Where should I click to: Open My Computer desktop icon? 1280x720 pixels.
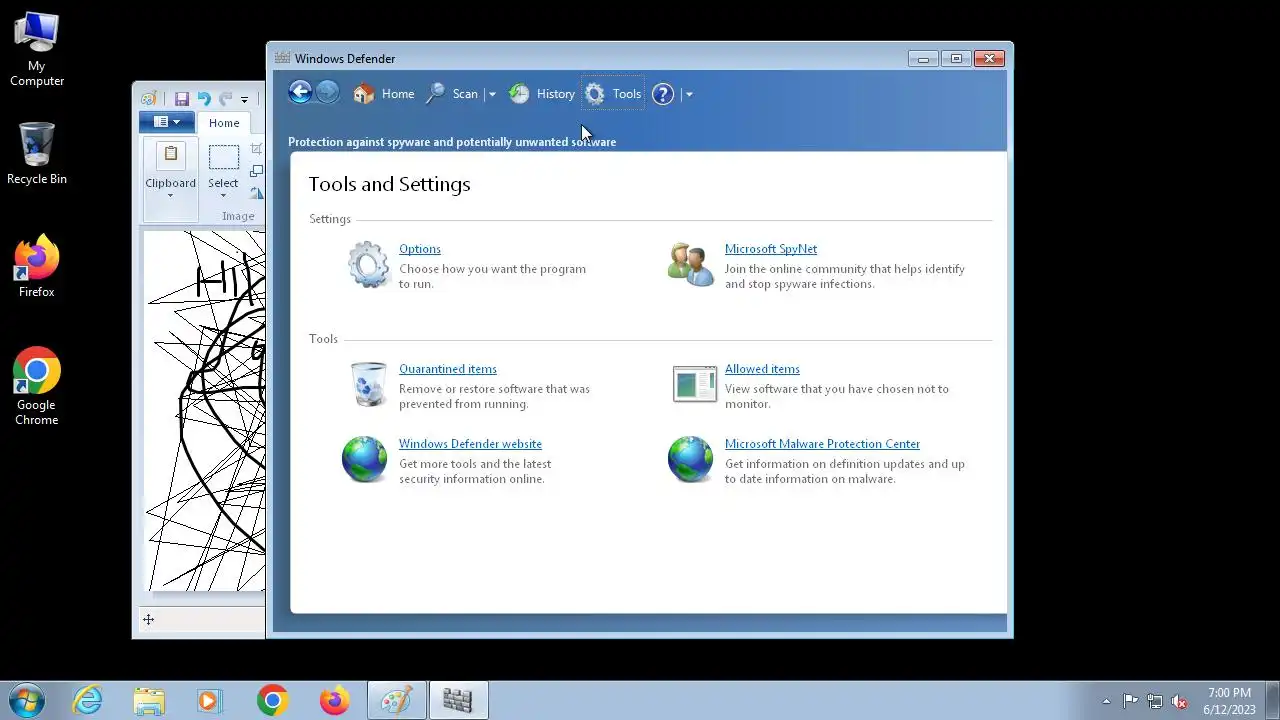[x=37, y=49]
